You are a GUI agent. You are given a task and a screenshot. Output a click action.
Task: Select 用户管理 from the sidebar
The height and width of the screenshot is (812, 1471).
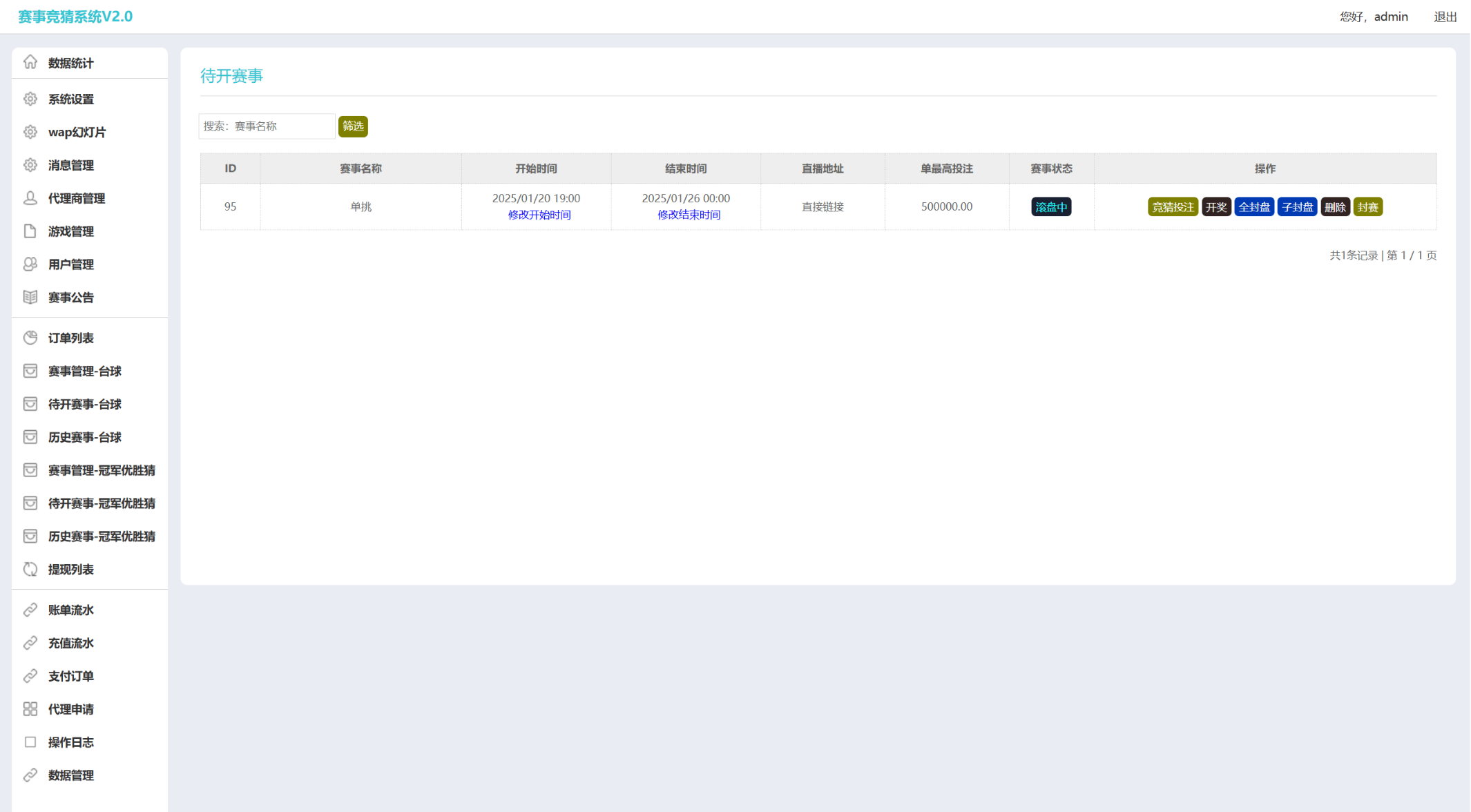[70, 264]
